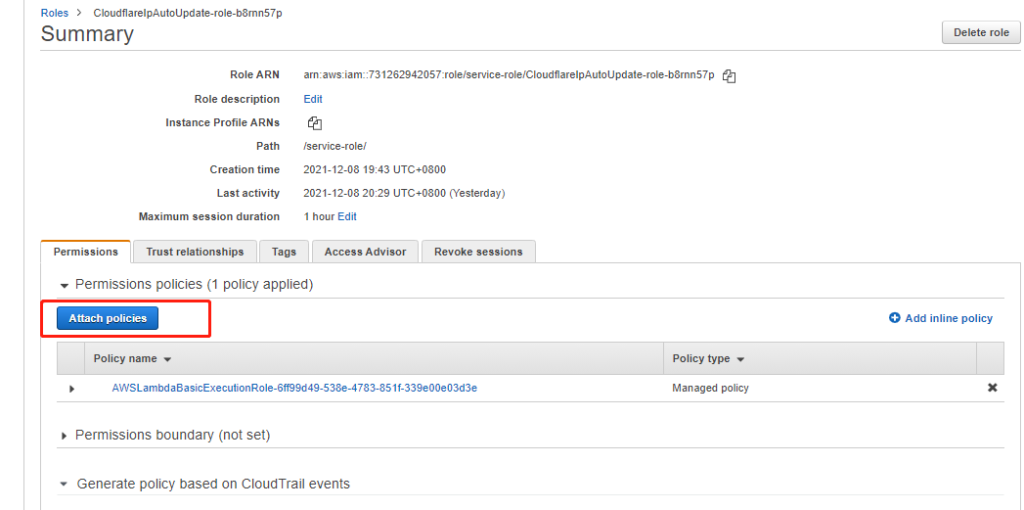The image size is (1024, 510).
Task: Open the AWSLambdaBasicExecutionRole policy link
Action: [294, 388]
